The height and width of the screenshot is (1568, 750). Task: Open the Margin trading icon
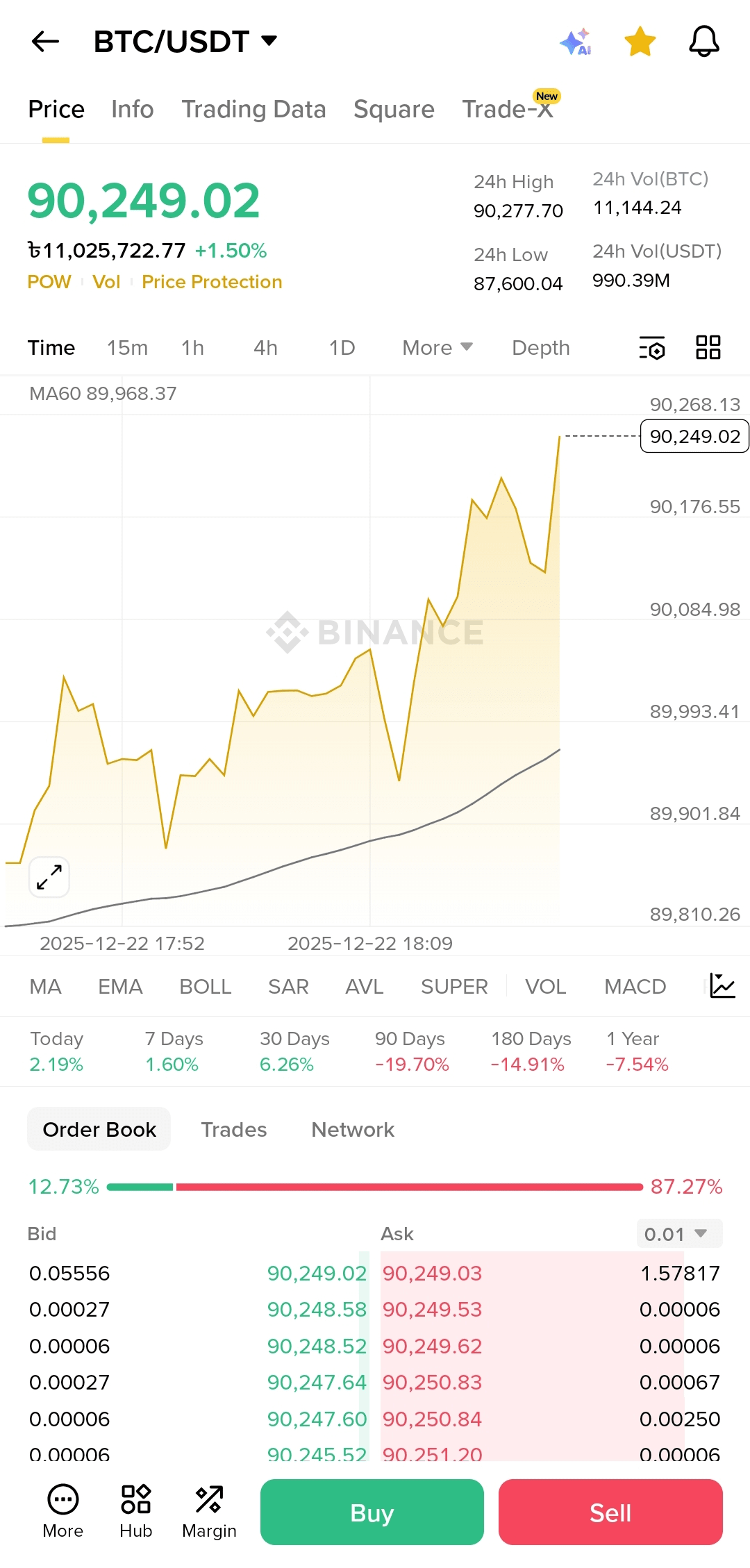coord(209,1512)
